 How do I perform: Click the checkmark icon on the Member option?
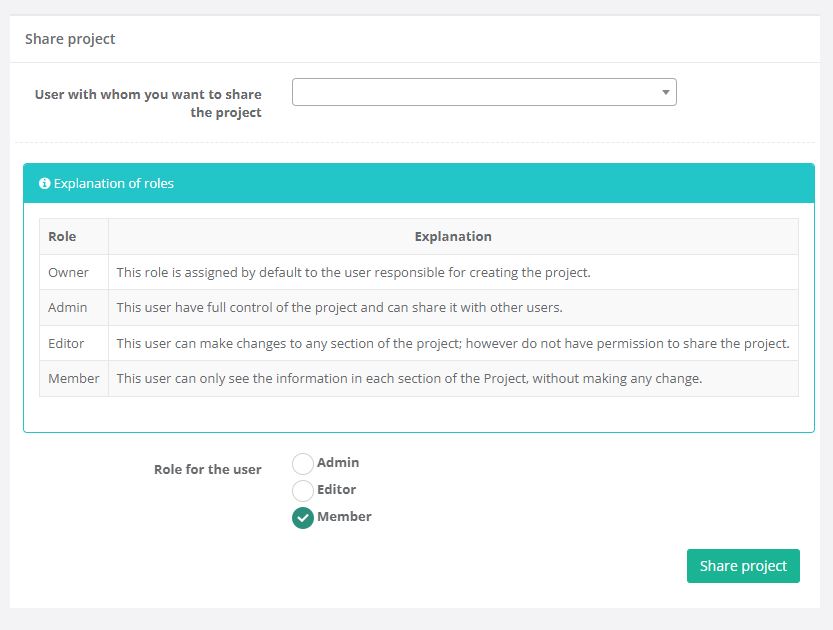click(x=303, y=518)
